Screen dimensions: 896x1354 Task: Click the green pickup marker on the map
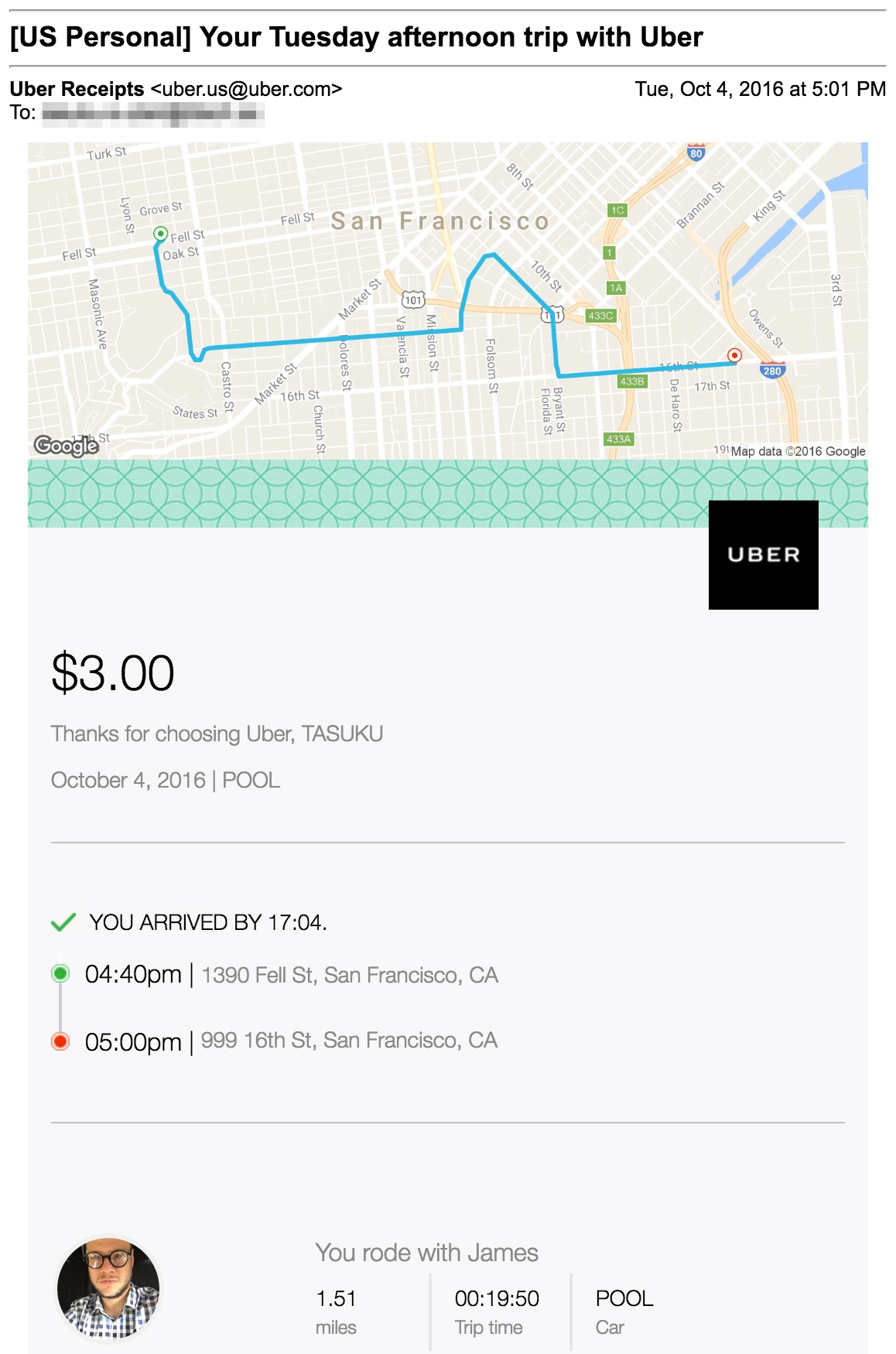coord(160,234)
